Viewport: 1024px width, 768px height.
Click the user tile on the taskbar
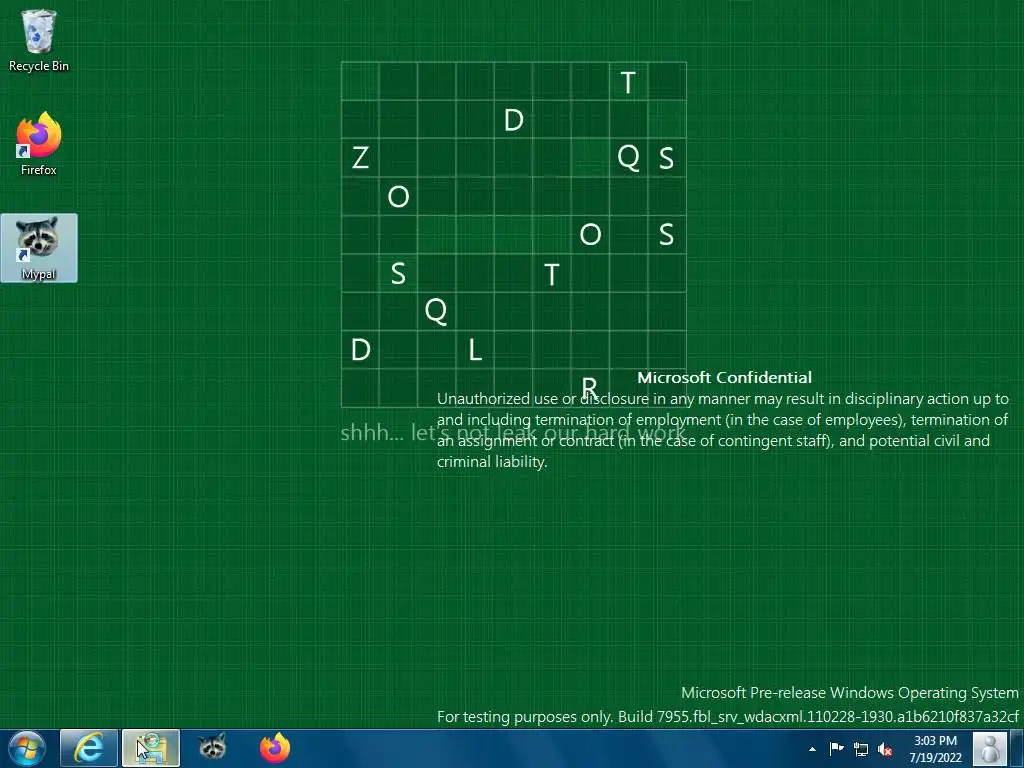[x=989, y=748]
